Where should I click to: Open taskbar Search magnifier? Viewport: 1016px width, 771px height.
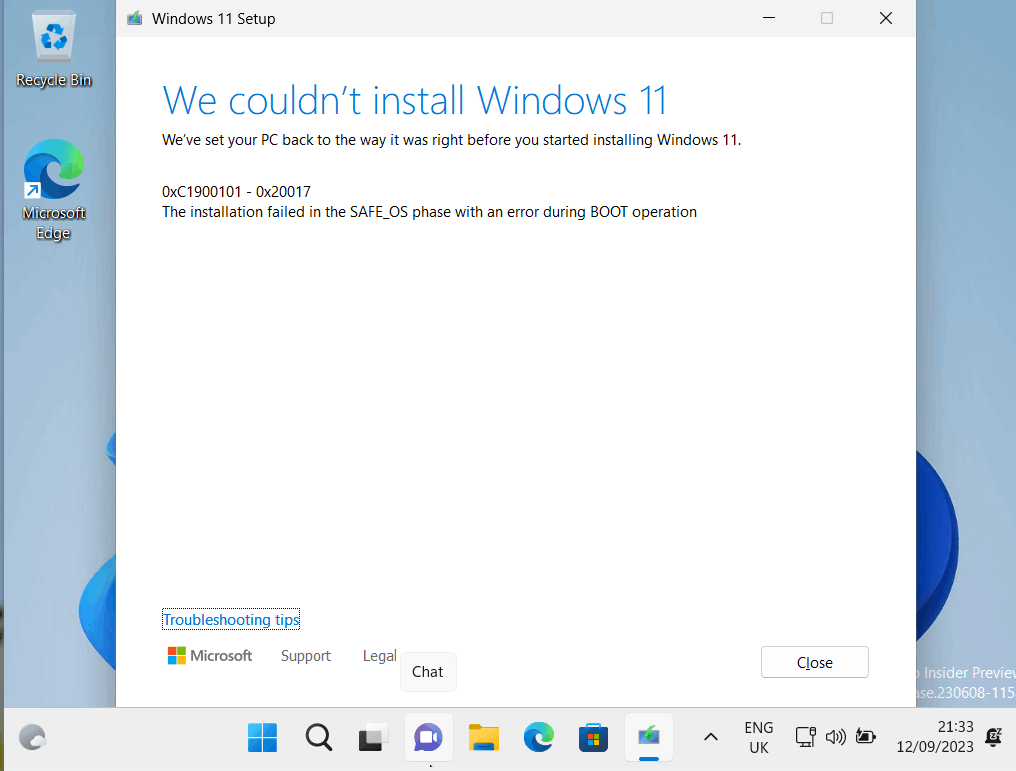[318, 737]
